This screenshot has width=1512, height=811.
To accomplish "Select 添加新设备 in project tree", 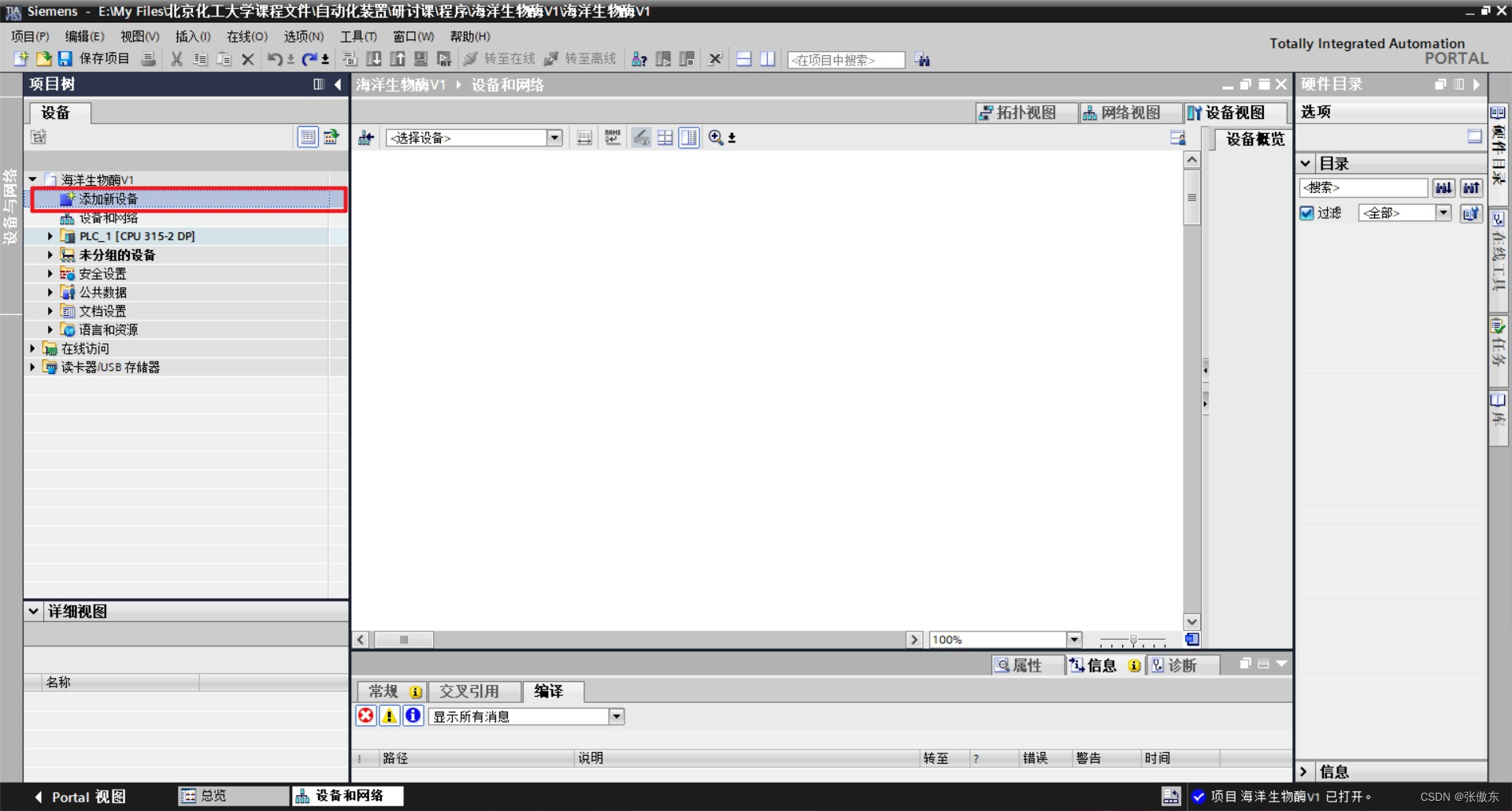I will tap(189, 199).
